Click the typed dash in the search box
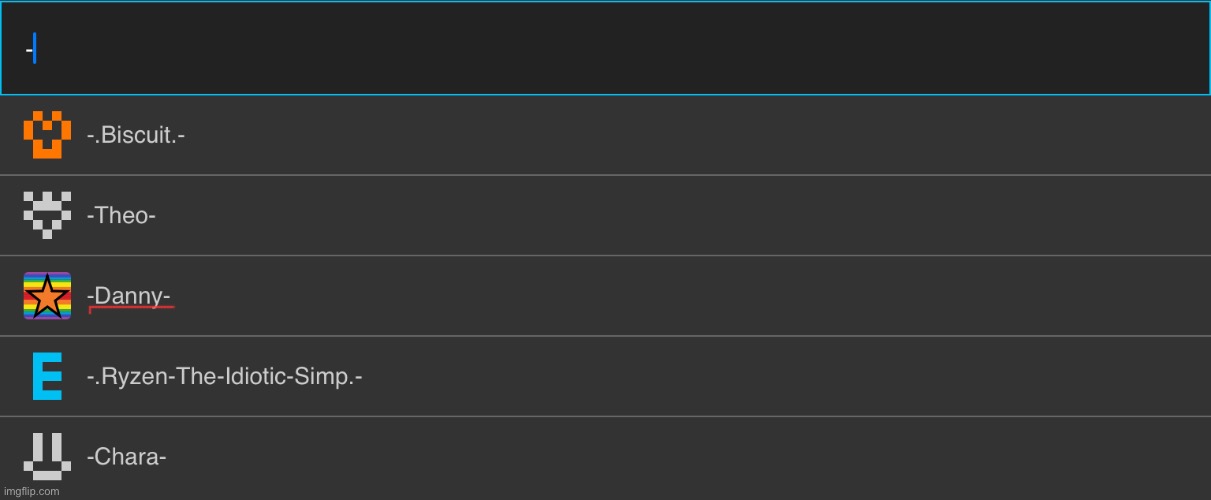 [x=29, y=48]
